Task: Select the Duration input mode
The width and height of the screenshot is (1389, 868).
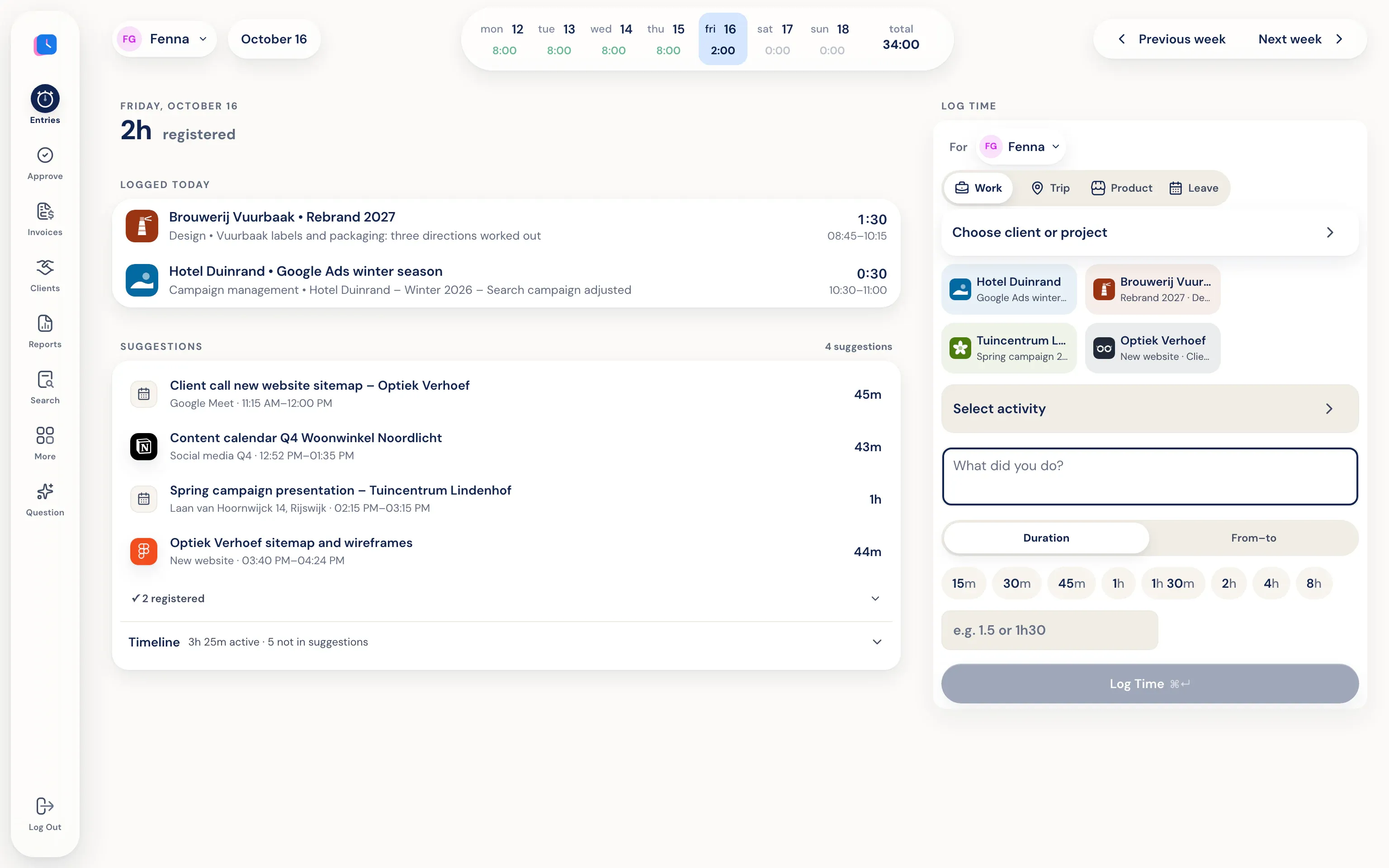Action: tap(1046, 538)
